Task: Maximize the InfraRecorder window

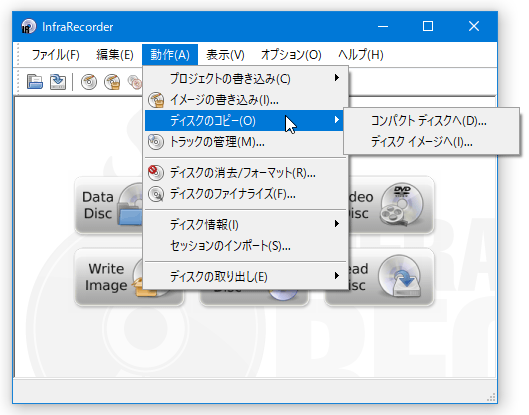Action: [428, 26]
